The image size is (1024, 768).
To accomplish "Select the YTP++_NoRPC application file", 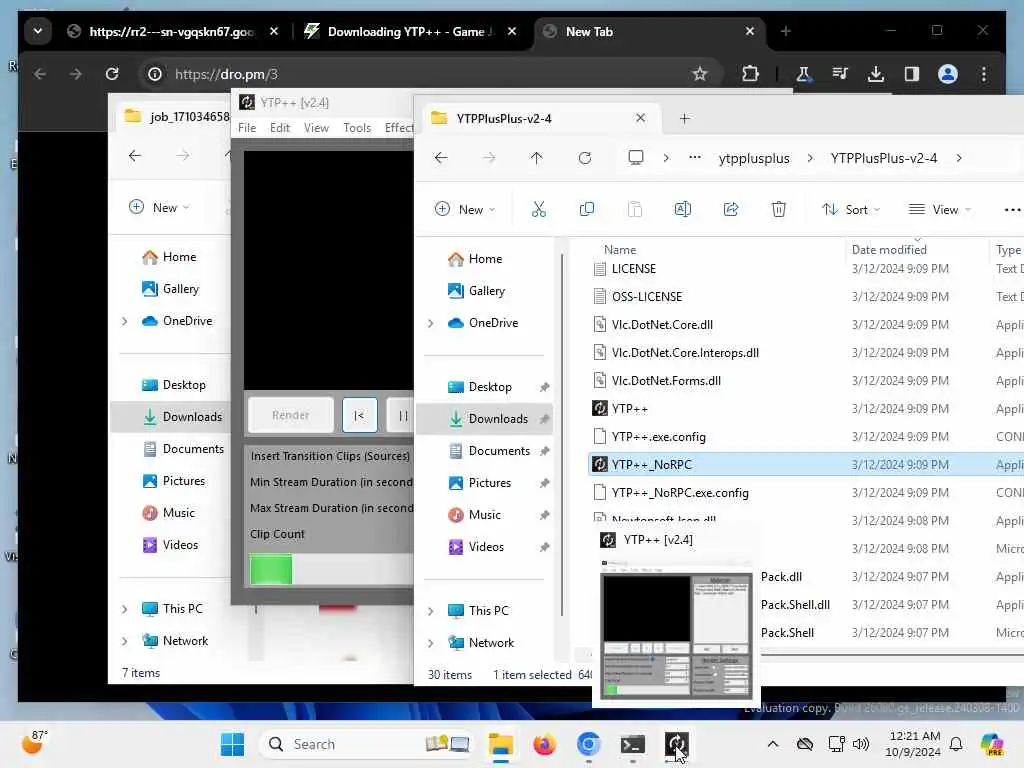I will click(806, 464).
